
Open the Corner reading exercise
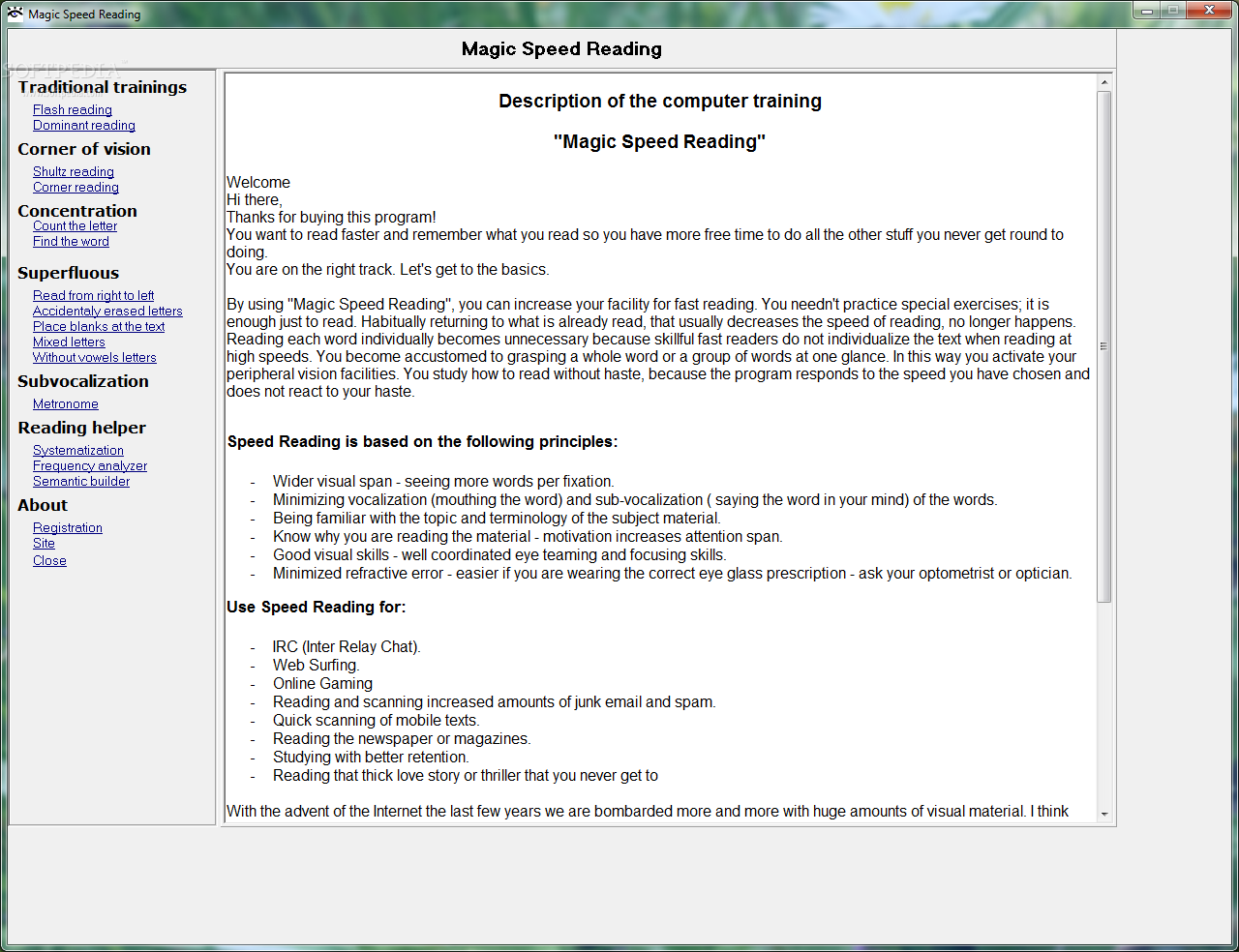point(76,188)
